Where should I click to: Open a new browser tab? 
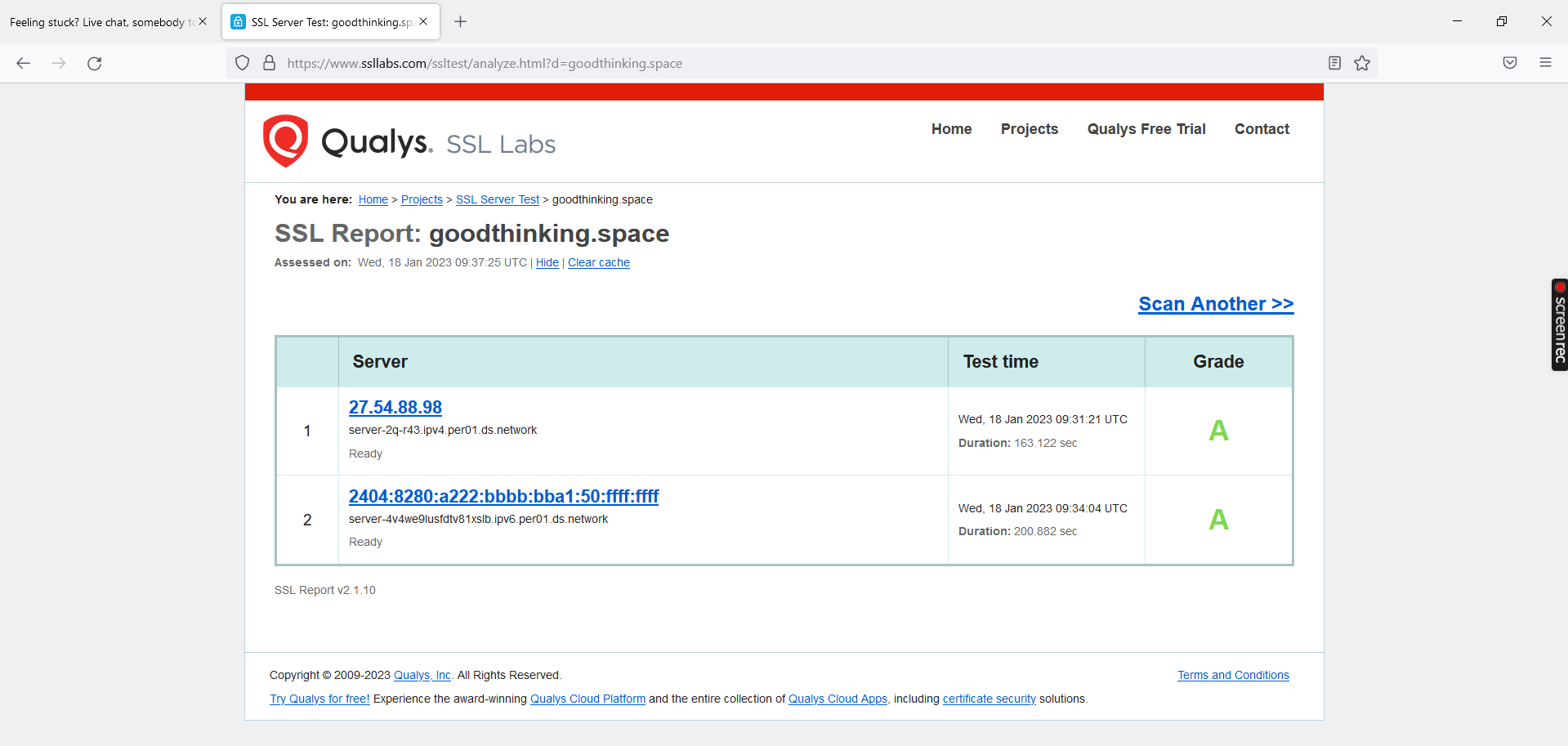click(x=460, y=22)
